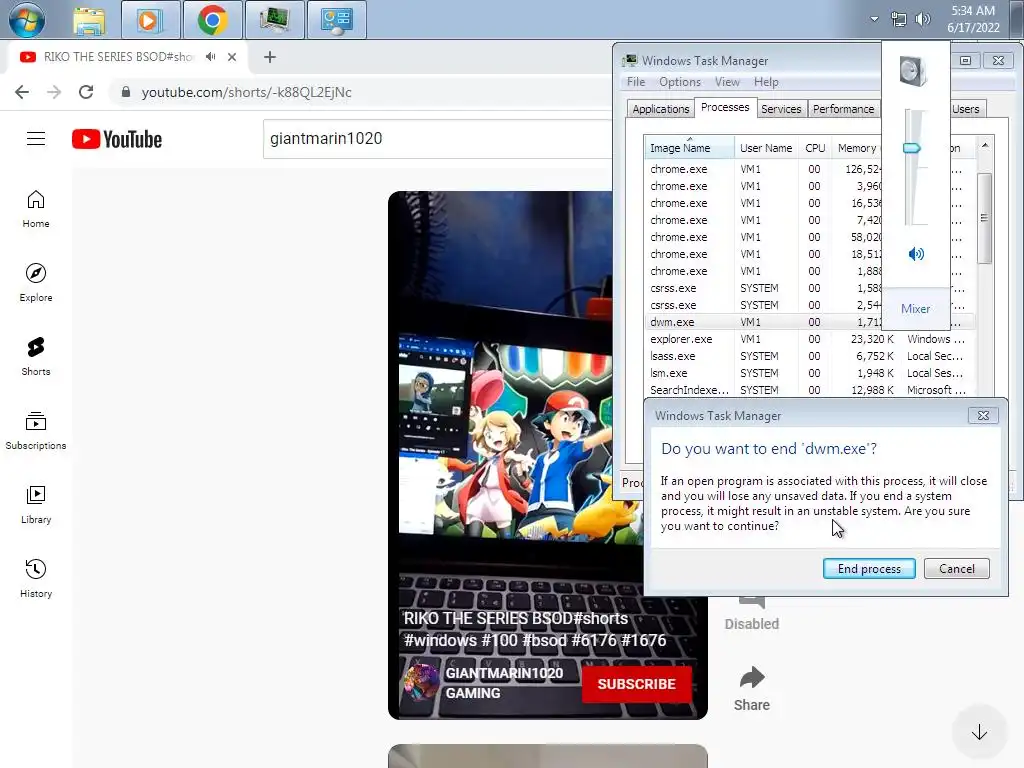Open the File menu in Task Manager
Screen dimensions: 1024x768
coord(635,82)
